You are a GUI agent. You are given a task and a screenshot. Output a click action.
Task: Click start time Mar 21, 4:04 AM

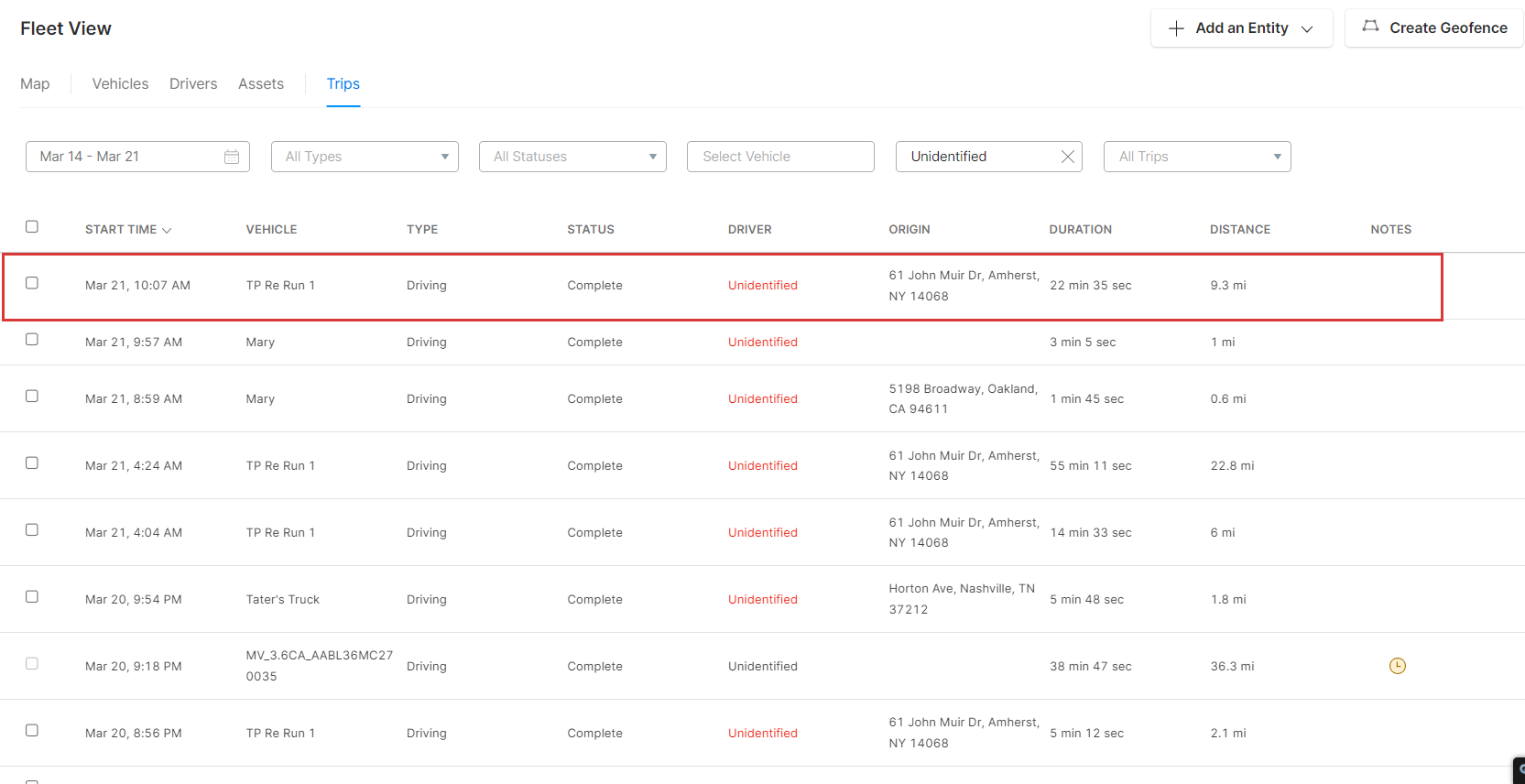[134, 533]
